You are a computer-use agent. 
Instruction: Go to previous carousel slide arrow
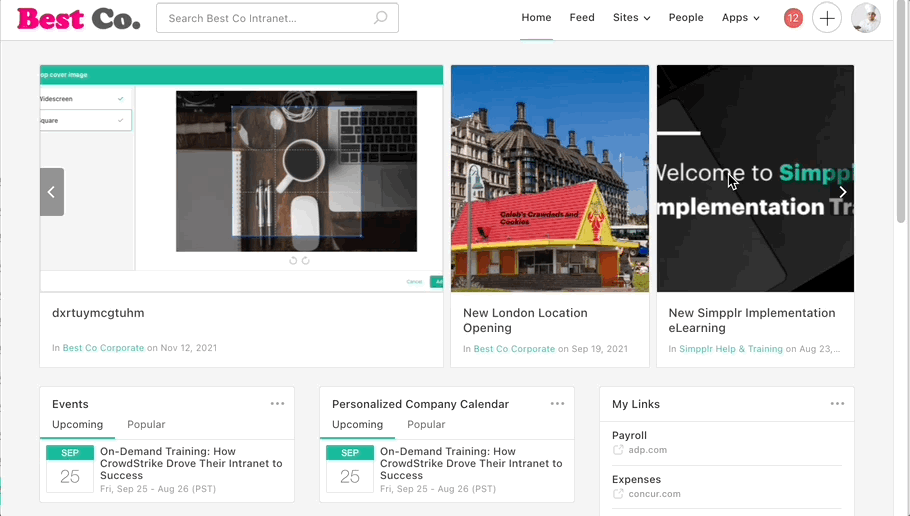52,192
